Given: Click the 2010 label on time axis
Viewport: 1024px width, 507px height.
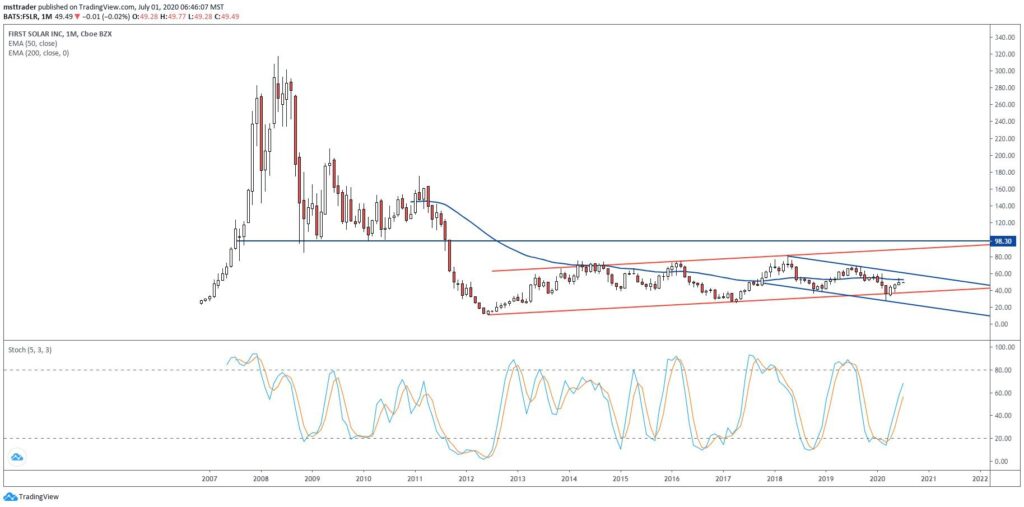Looking at the screenshot, I should (363, 478).
